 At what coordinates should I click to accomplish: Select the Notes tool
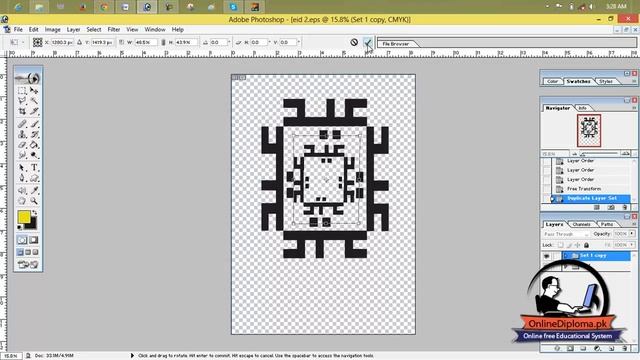[x=22, y=191]
